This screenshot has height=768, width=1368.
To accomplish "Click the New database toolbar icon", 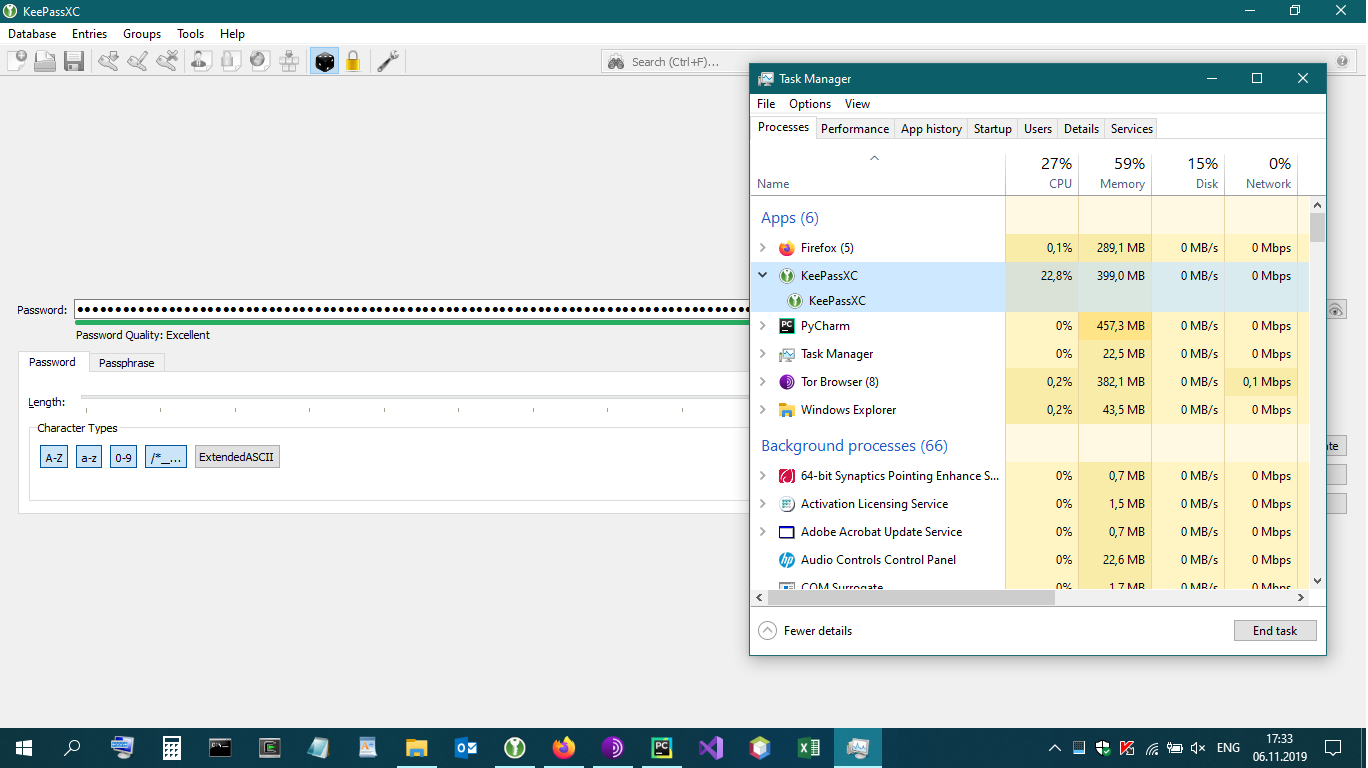I will [17, 61].
